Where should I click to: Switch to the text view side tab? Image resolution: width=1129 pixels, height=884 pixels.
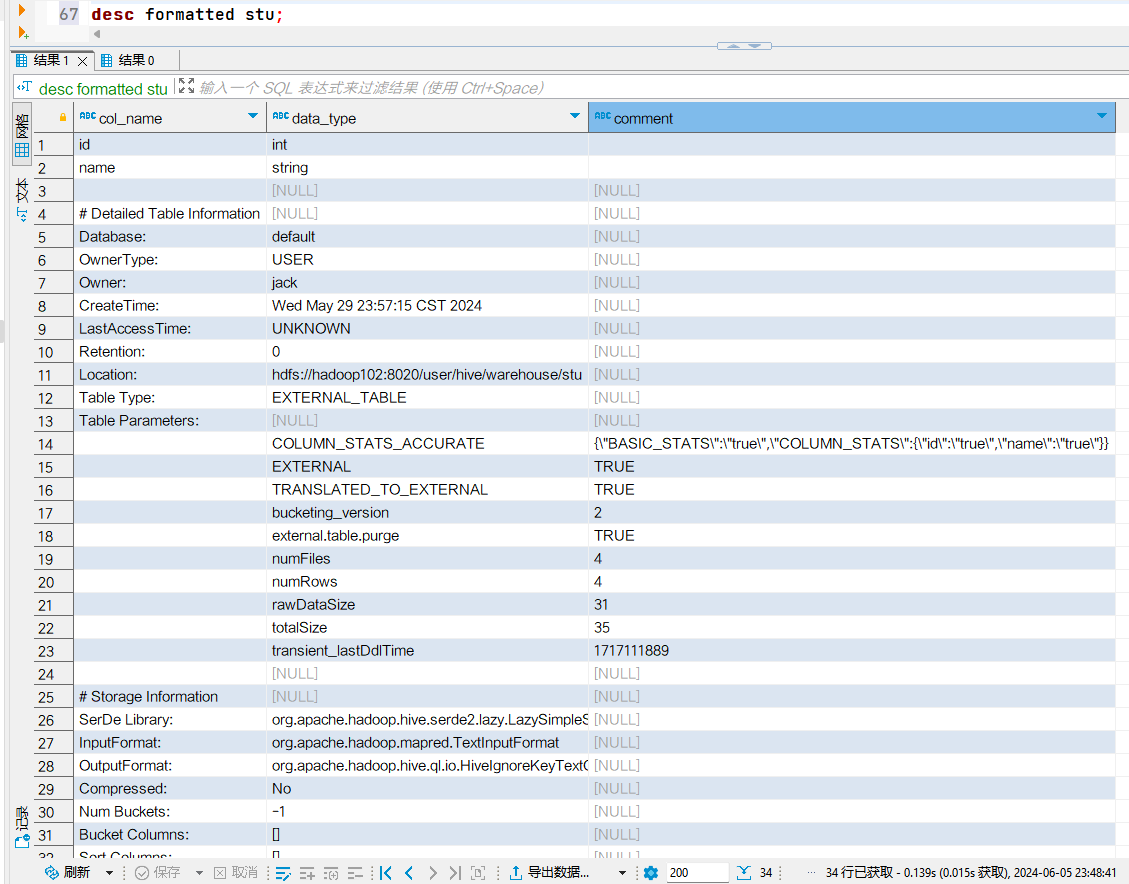(22, 199)
